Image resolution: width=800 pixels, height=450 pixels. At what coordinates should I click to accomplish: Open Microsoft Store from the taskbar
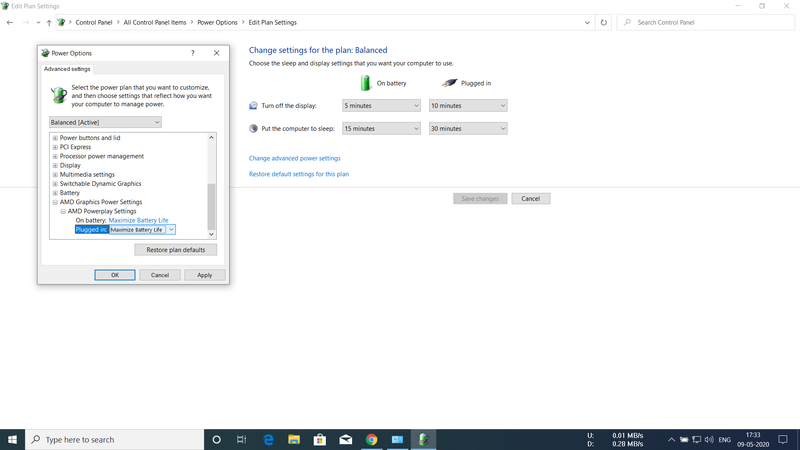pos(320,440)
